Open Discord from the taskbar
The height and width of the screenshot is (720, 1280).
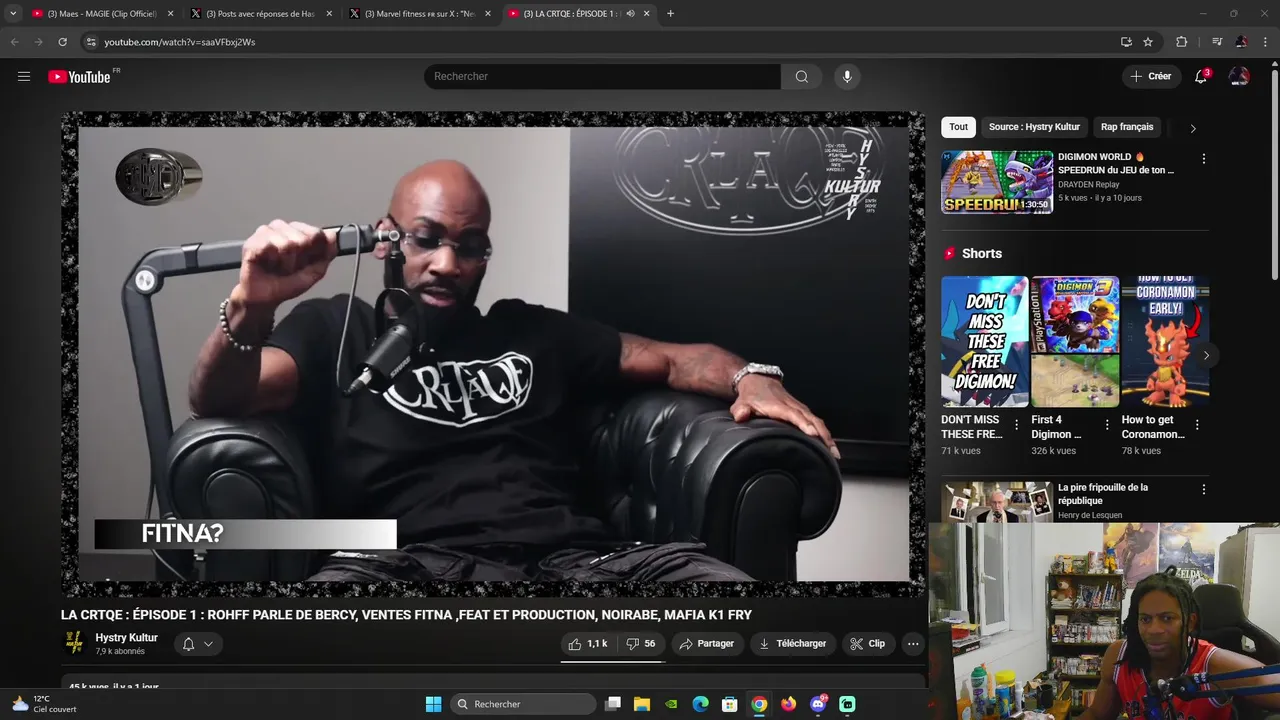(818, 704)
